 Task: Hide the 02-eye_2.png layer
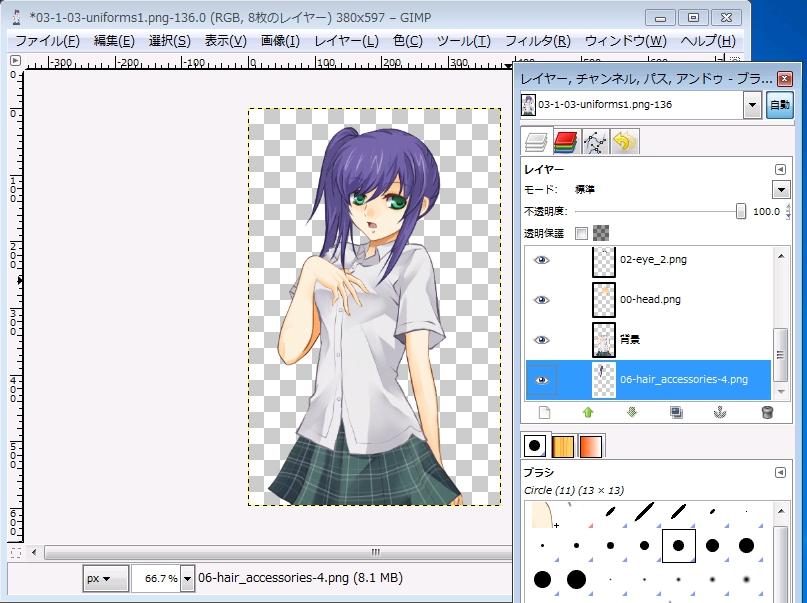tap(541, 260)
